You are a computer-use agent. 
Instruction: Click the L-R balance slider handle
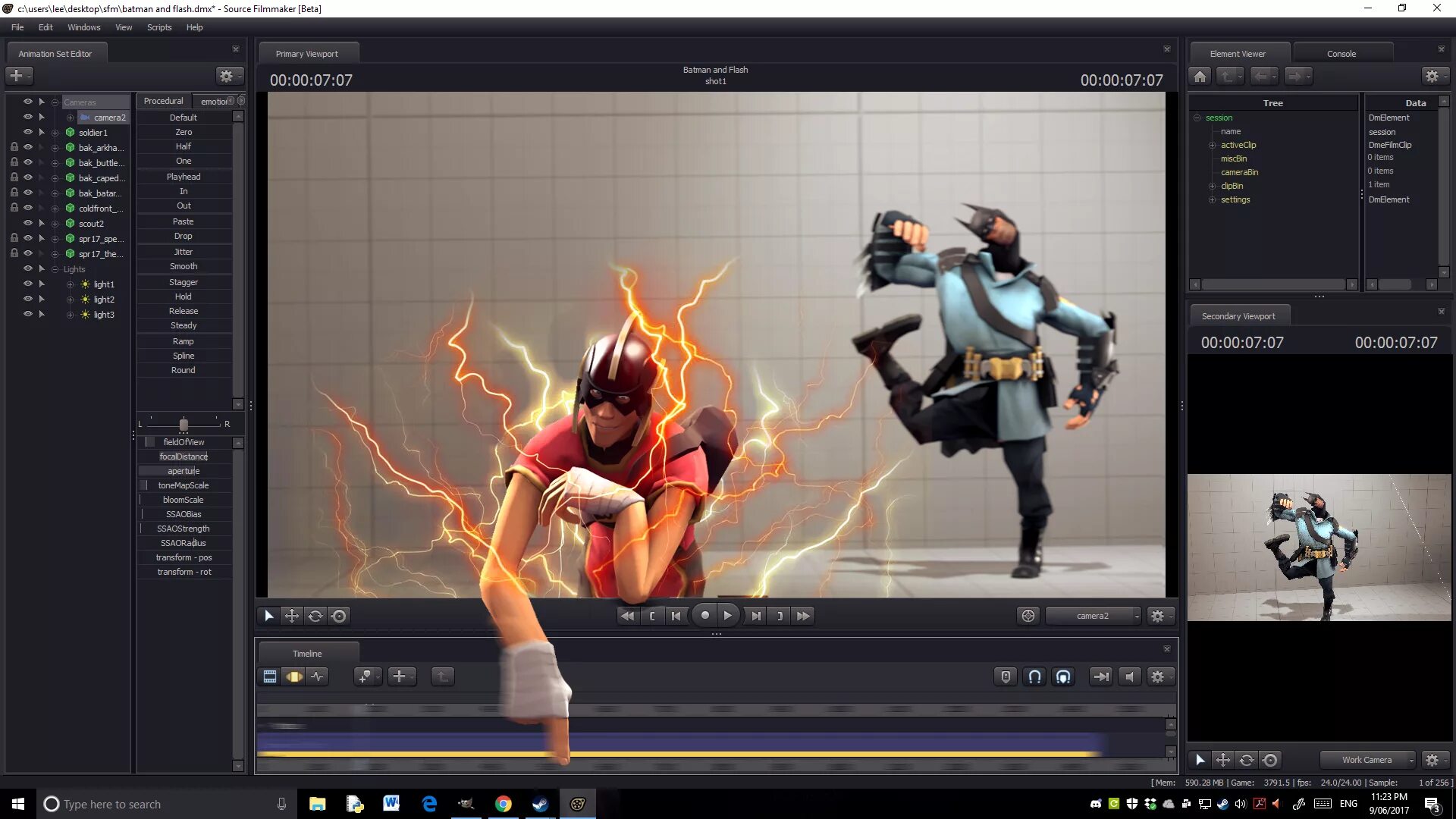coord(184,425)
